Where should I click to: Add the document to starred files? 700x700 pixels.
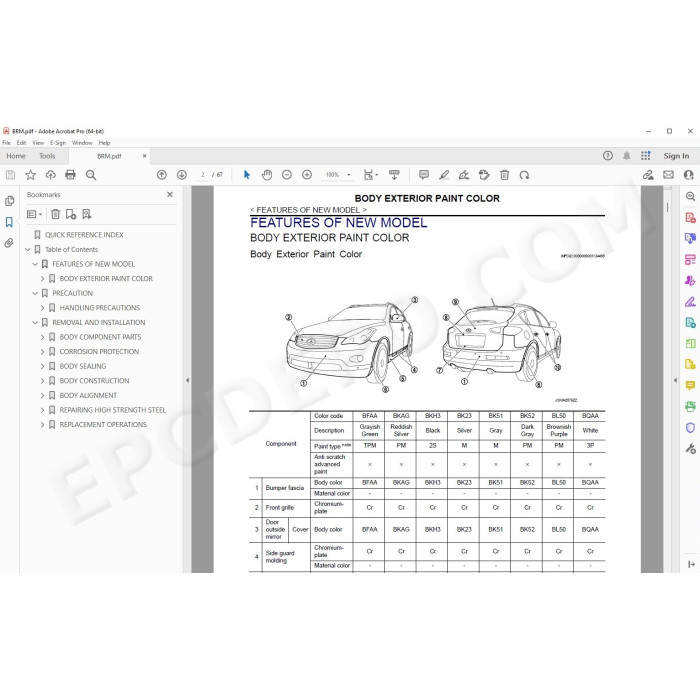[30, 175]
